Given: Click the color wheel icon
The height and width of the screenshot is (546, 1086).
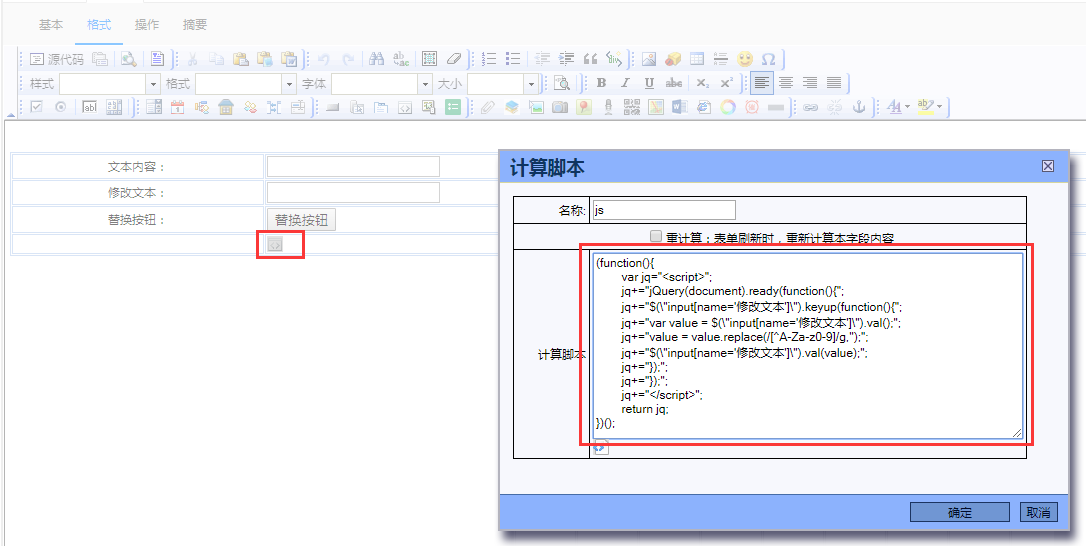Looking at the screenshot, I should tap(728, 107).
